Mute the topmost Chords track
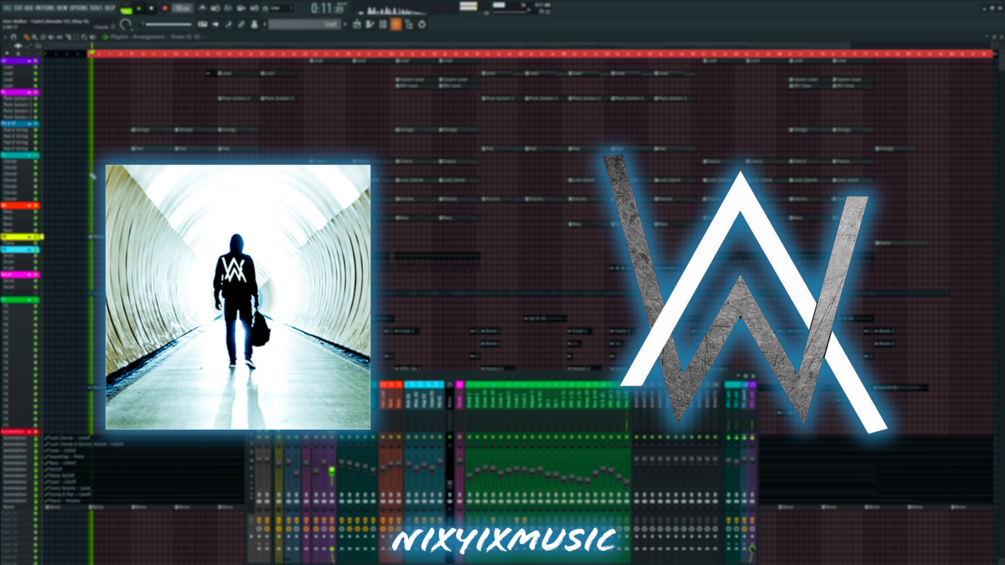Screen dimensions: 1005x565 click(35, 161)
